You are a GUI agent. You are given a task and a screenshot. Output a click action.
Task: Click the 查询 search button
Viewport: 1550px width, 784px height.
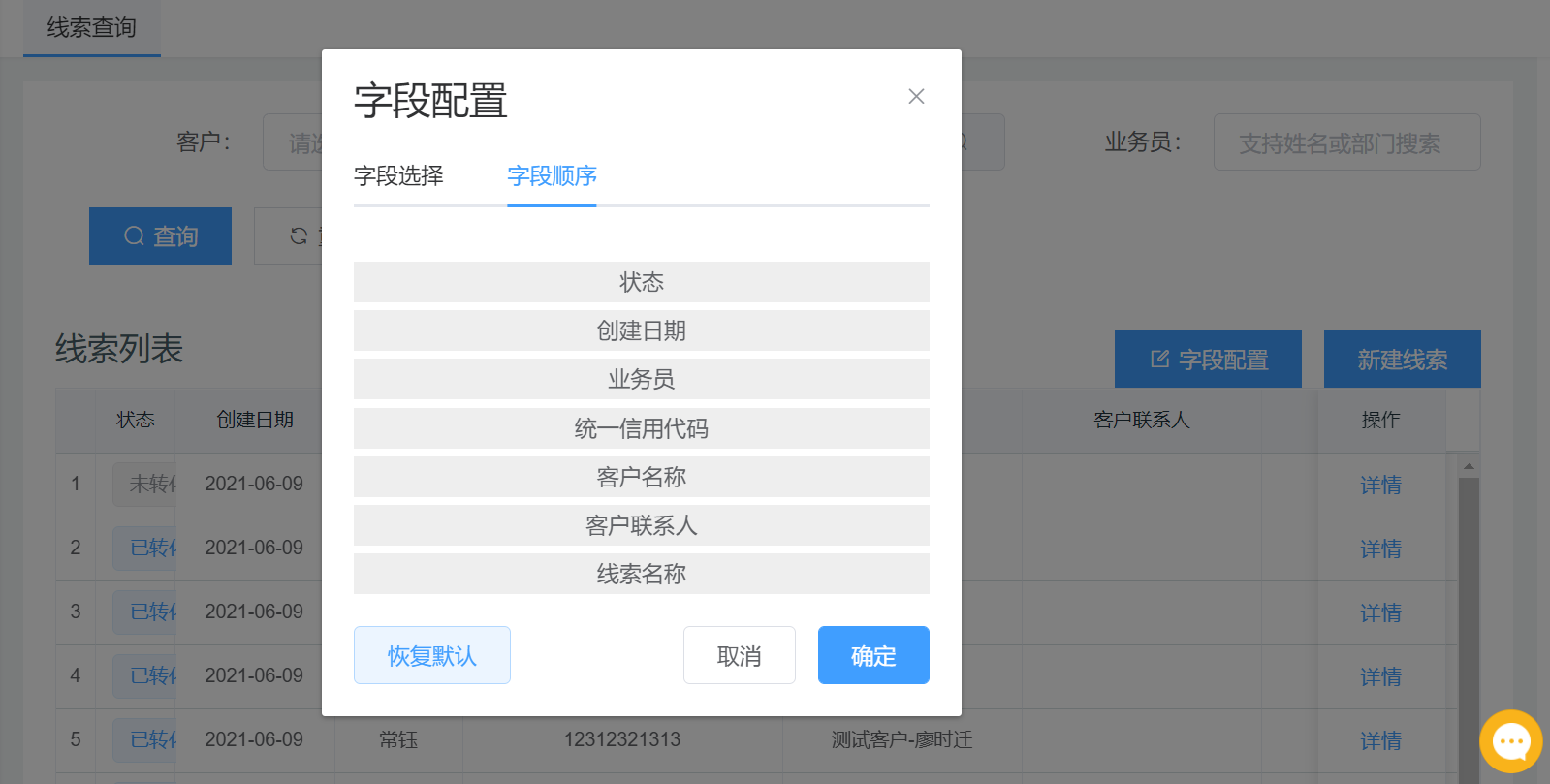160,235
